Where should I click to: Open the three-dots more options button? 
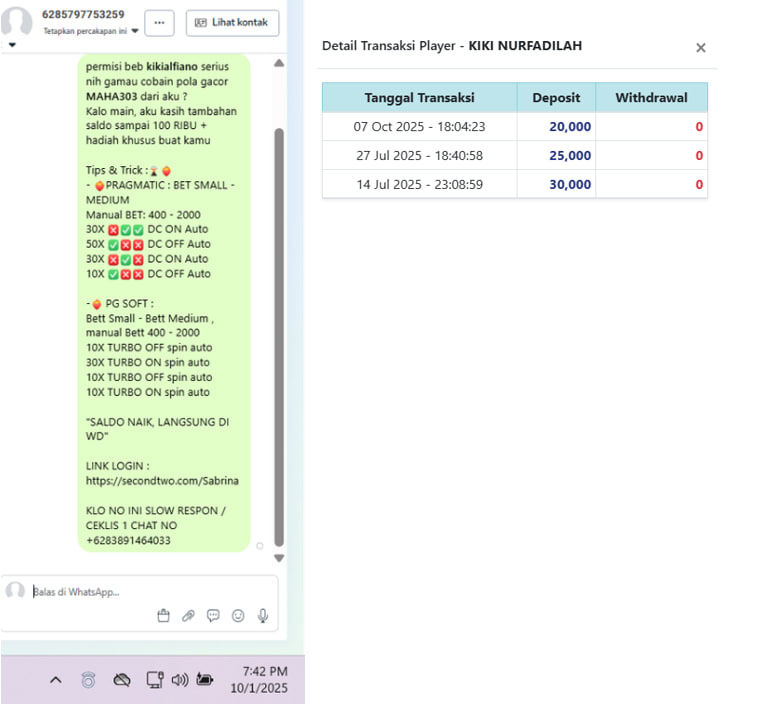(159, 23)
